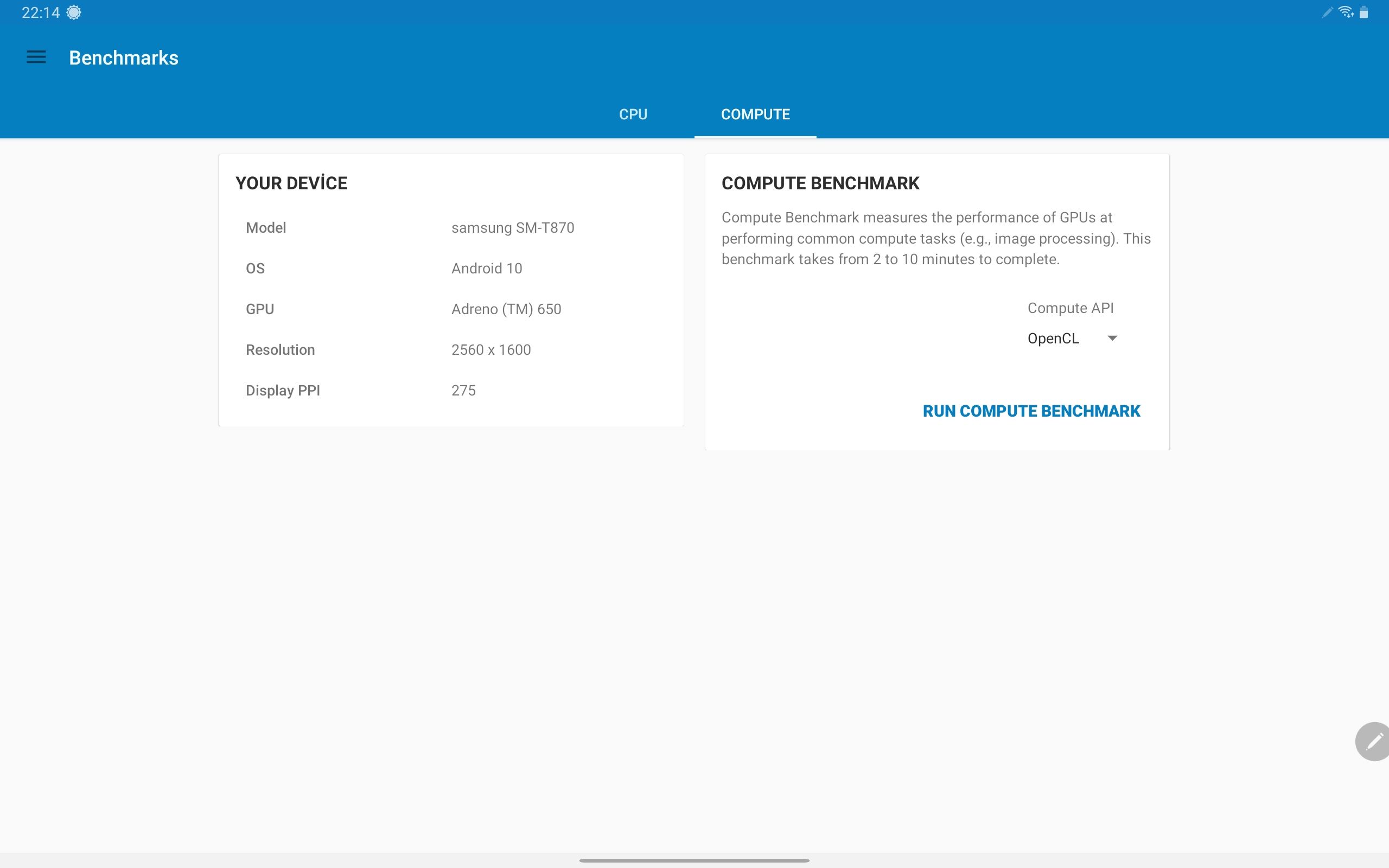Tap the 2560 x 1600 resolution value
Viewport: 1389px width, 868px height.
click(490, 350)
